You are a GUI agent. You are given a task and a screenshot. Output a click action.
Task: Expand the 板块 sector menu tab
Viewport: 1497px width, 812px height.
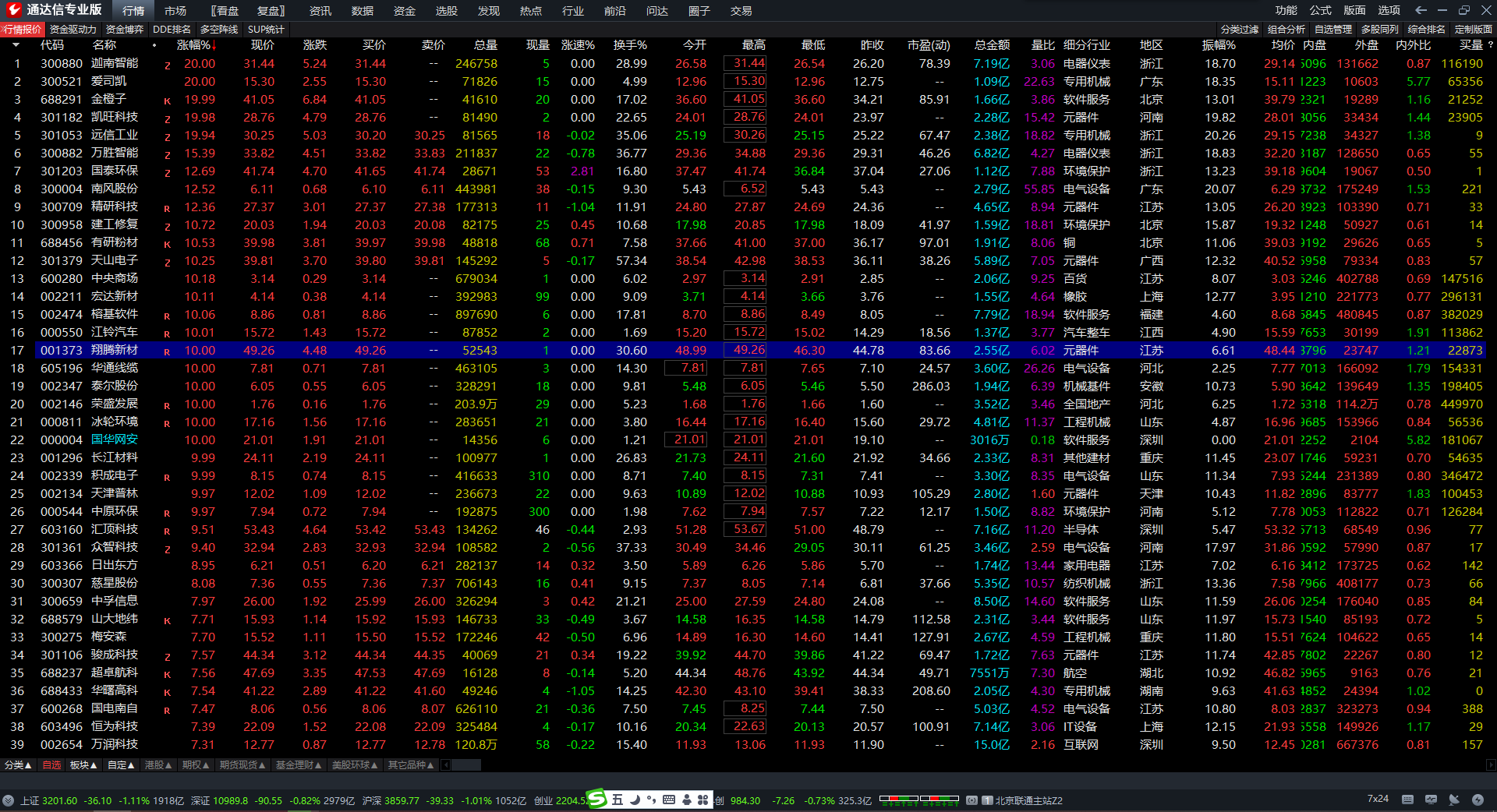pos(83,765)
